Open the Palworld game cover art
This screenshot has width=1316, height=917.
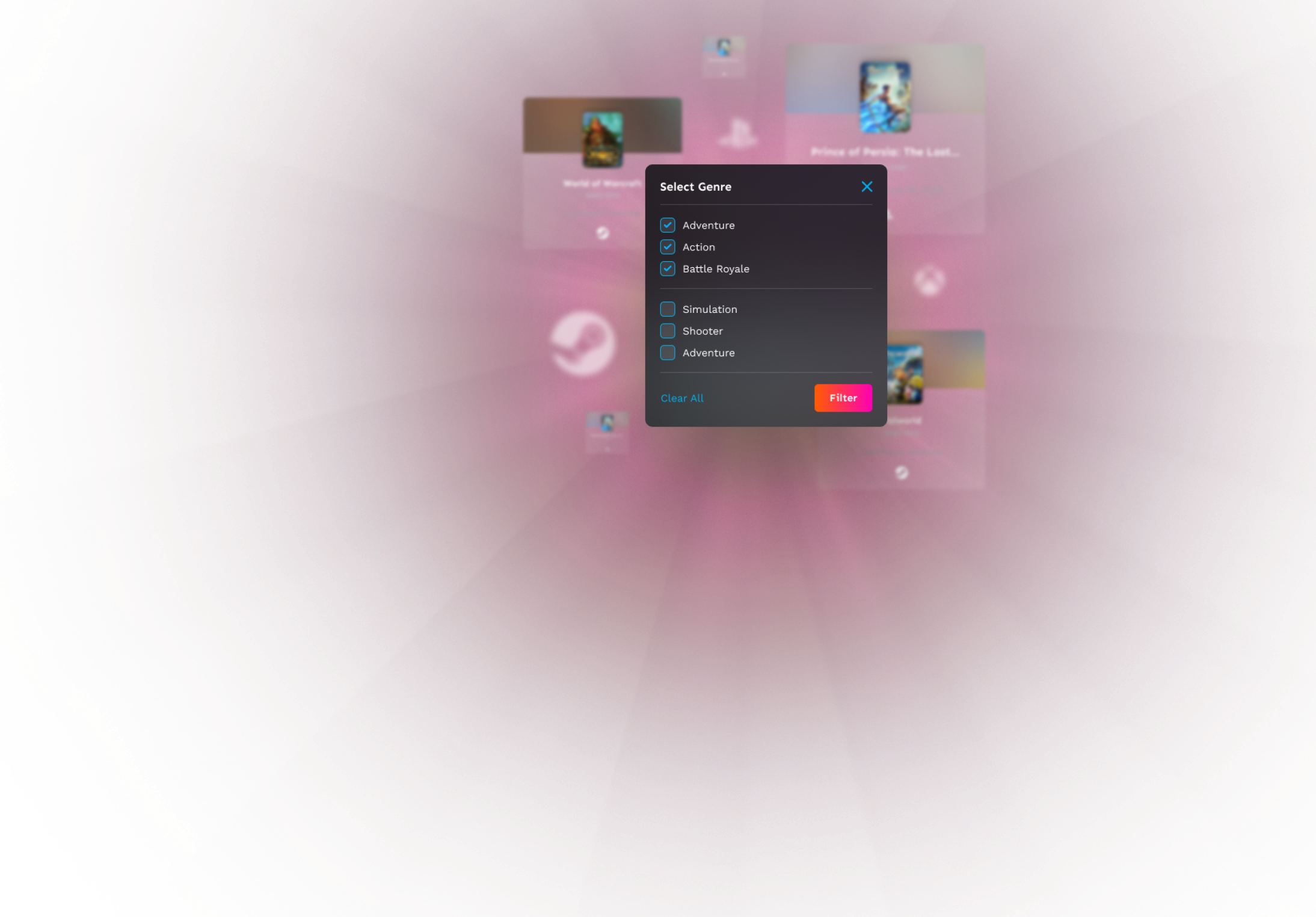[906, 374]
